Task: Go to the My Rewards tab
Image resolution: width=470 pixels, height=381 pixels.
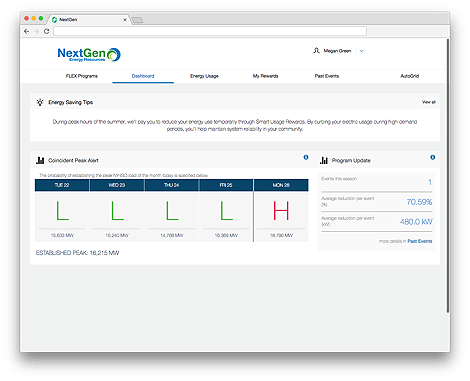Action: (265, 76)
